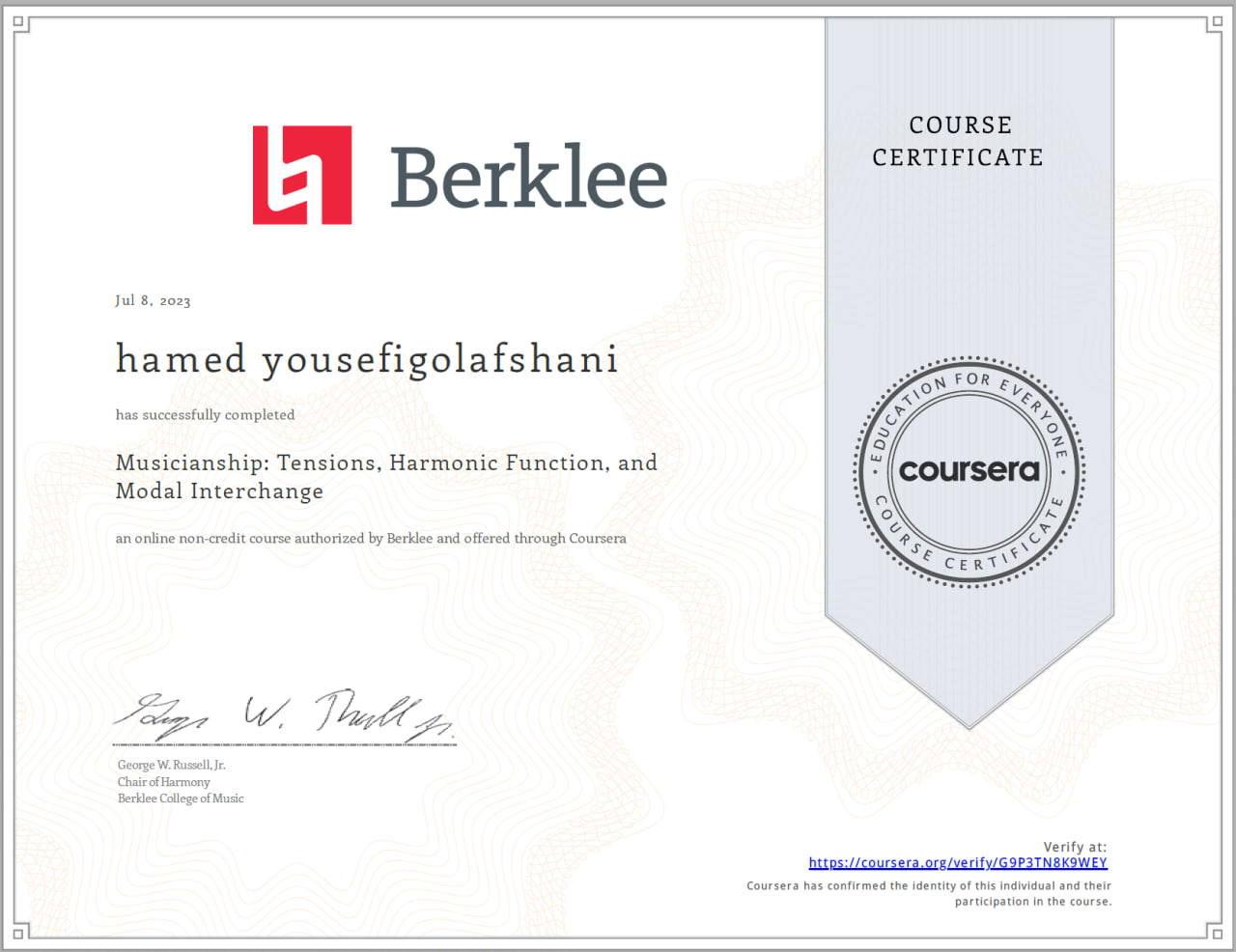Click the name George W. Russell, Jr.
The image size is (1236, 952).
[171, 765]
